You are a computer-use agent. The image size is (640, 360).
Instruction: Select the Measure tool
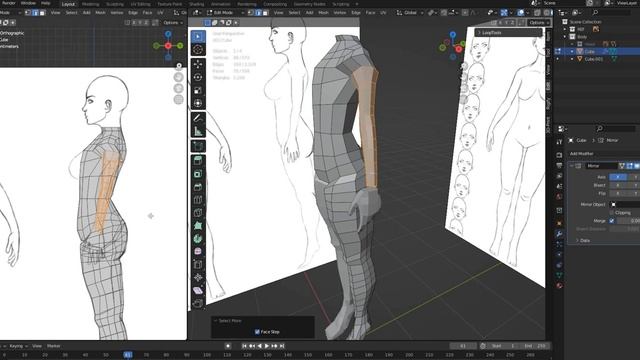coord(198,131)
